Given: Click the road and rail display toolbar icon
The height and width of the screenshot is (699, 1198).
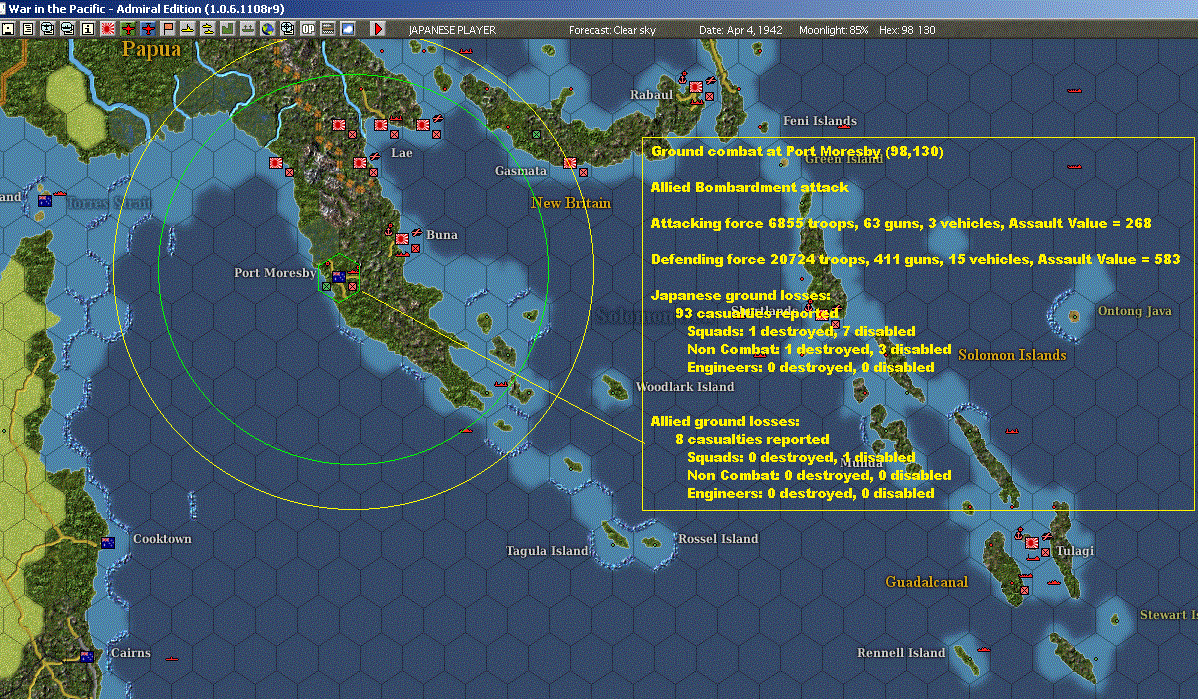Looking at the screenshot, I should (x=328, y=29).
